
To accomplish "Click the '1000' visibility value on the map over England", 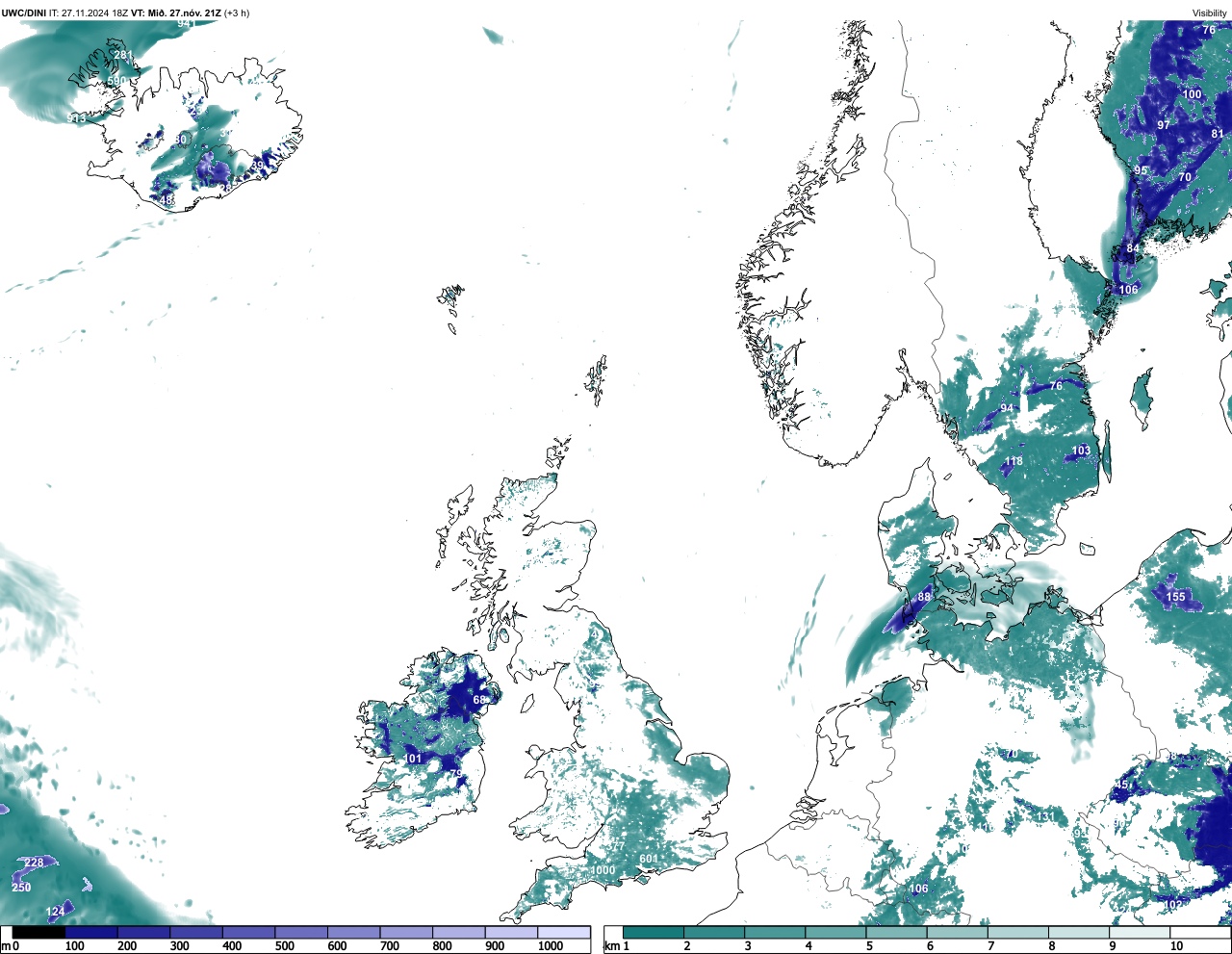I will (603, 870).
